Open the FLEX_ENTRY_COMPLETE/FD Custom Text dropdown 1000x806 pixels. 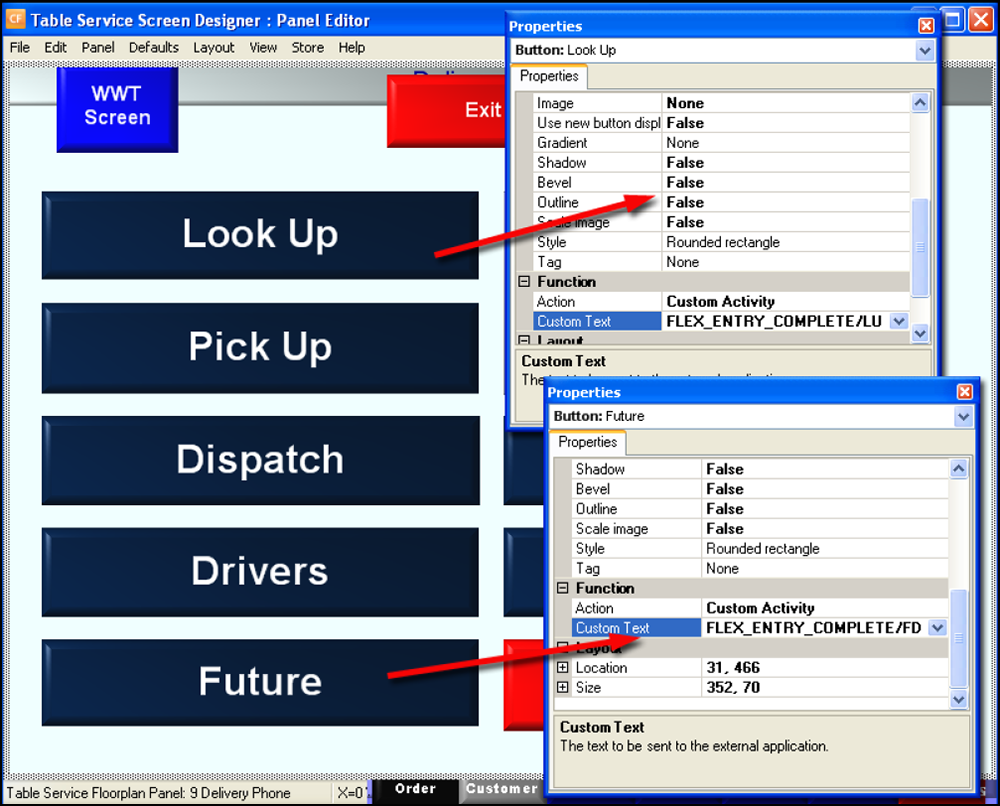937,627
